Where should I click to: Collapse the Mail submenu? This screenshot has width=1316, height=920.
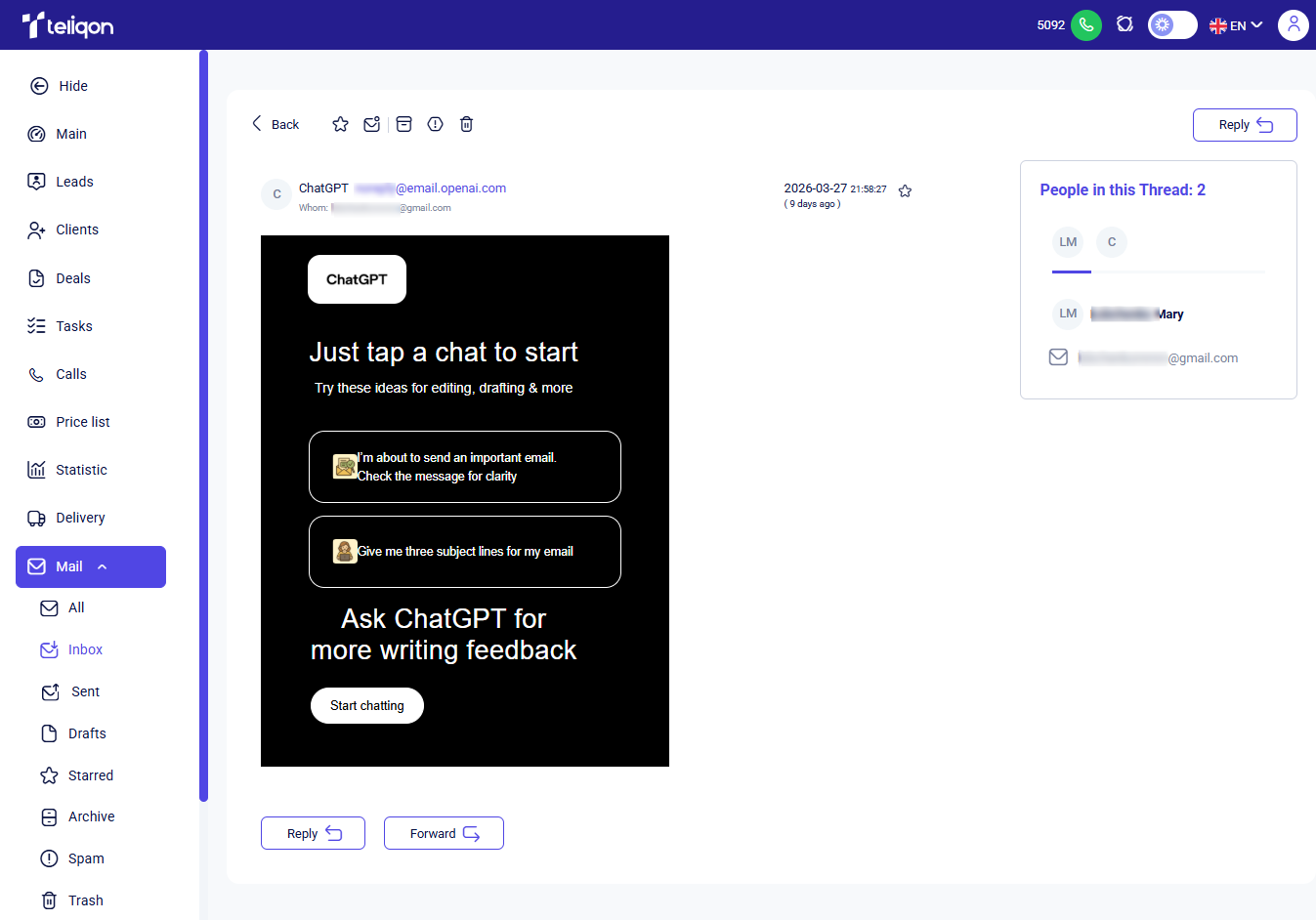(x=91, y=566)
